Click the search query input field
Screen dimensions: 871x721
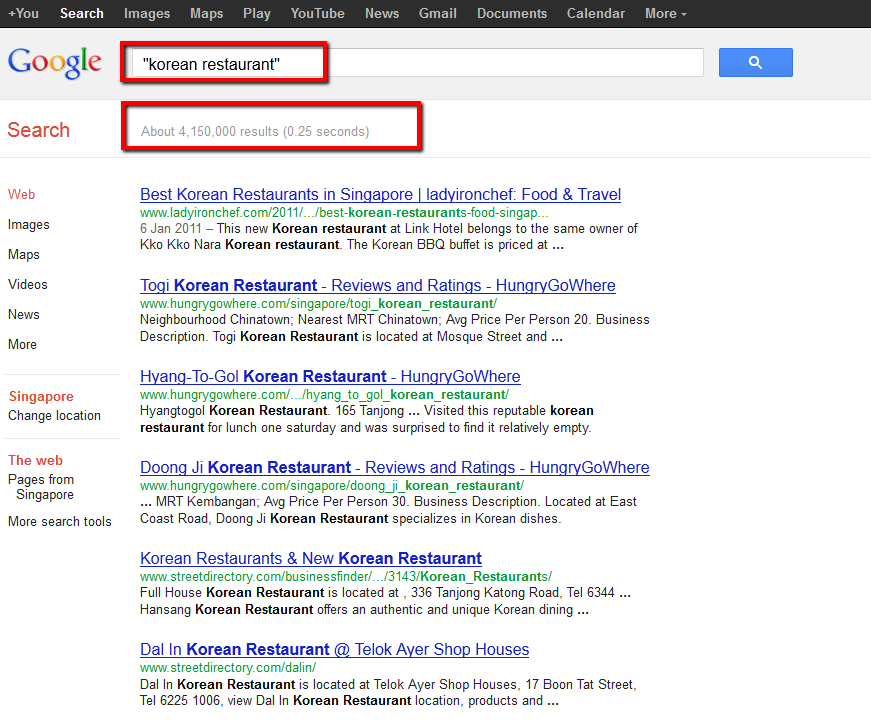418,63
